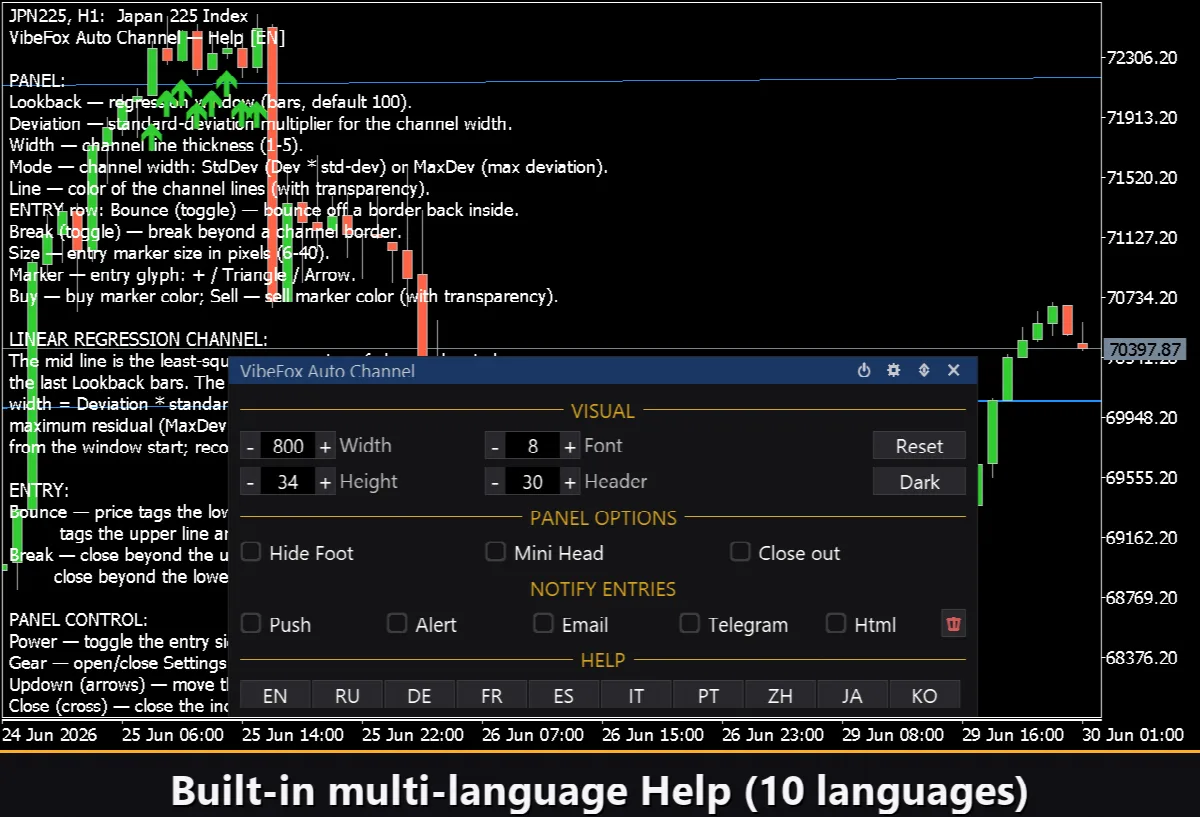The height and width of the screenshot is (817, 1200).
Task: Toggle the Html notification checkbox
Action: pos(836,624)
